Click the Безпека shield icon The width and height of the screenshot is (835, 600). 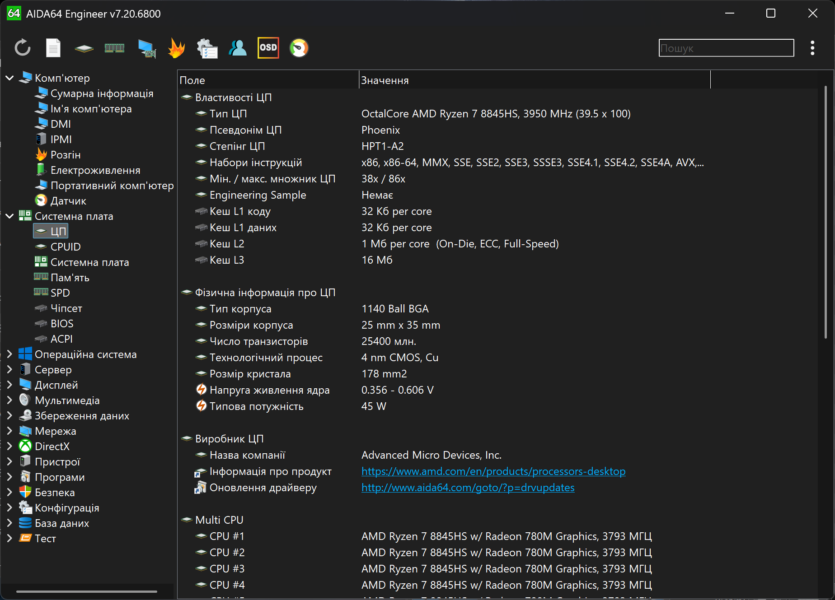click(x=25, y=492)
